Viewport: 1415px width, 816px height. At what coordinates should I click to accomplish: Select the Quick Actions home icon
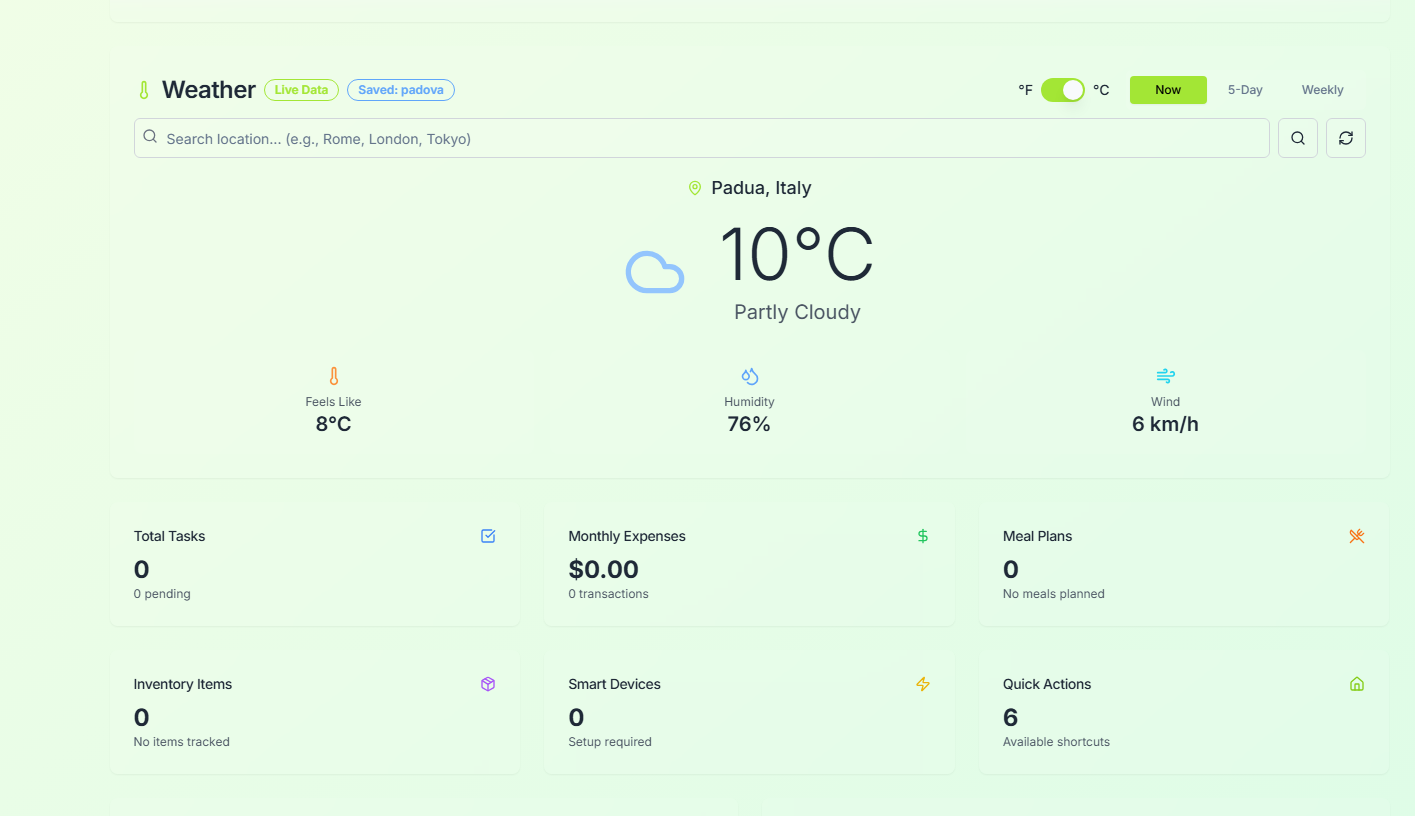[1356, 684]
